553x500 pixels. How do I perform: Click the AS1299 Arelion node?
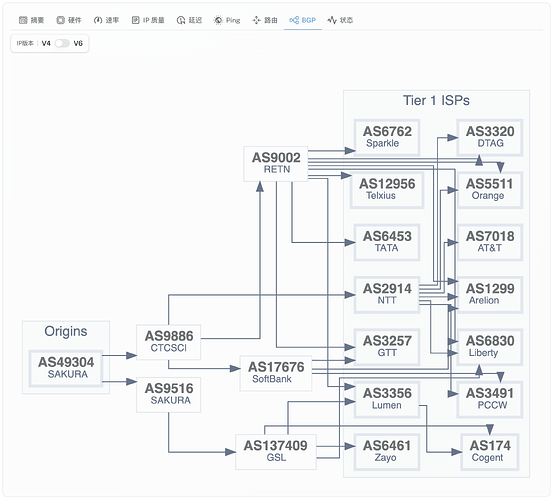tap(490, 295)
